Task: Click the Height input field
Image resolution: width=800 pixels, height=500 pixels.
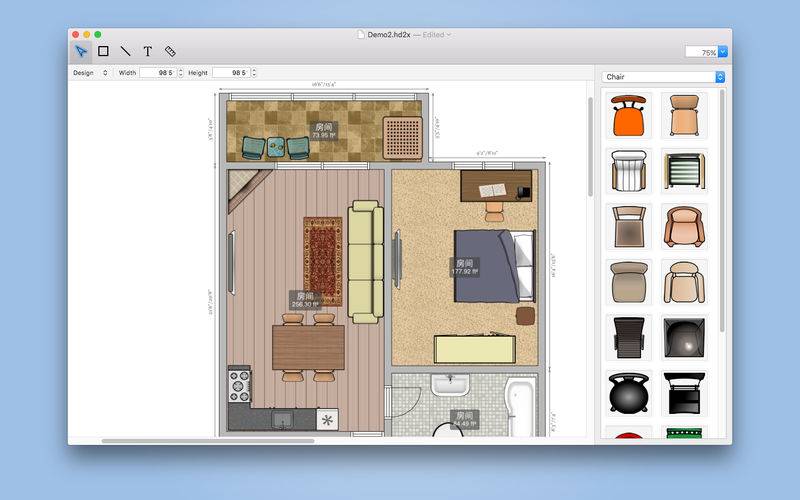Action: point(231,73)
